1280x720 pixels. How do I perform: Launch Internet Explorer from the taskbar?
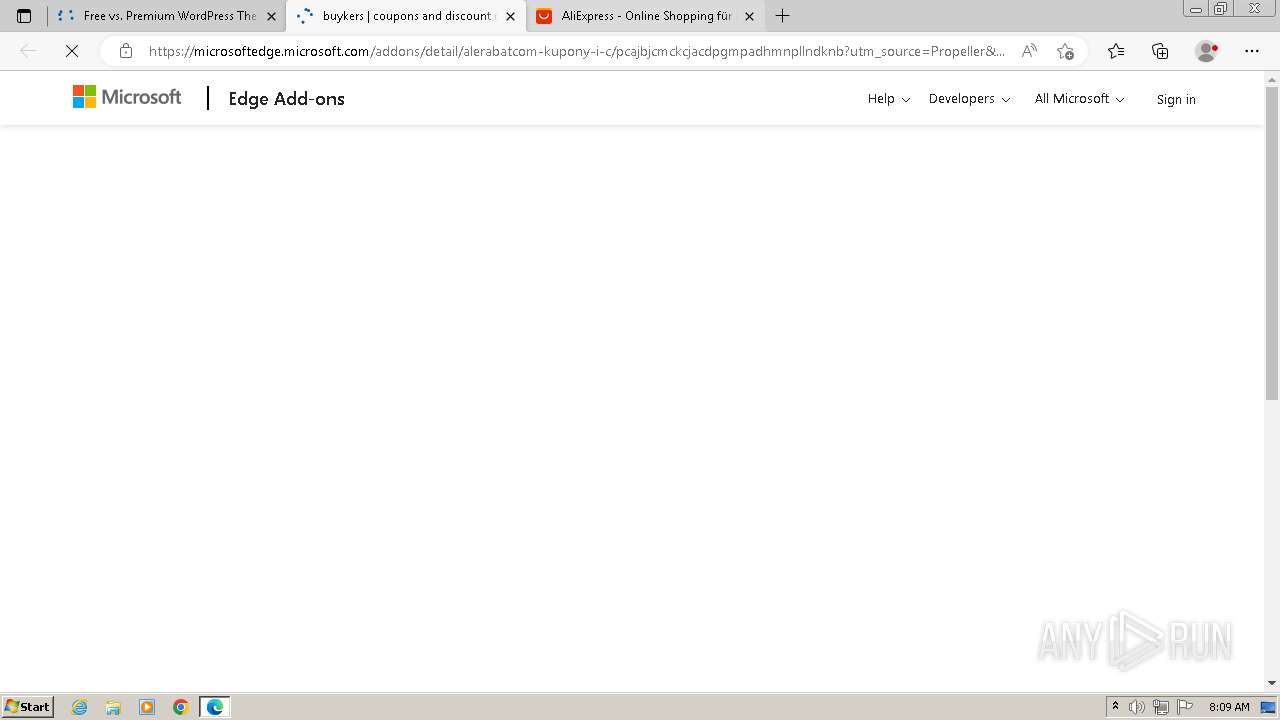(x=80, y=707)
